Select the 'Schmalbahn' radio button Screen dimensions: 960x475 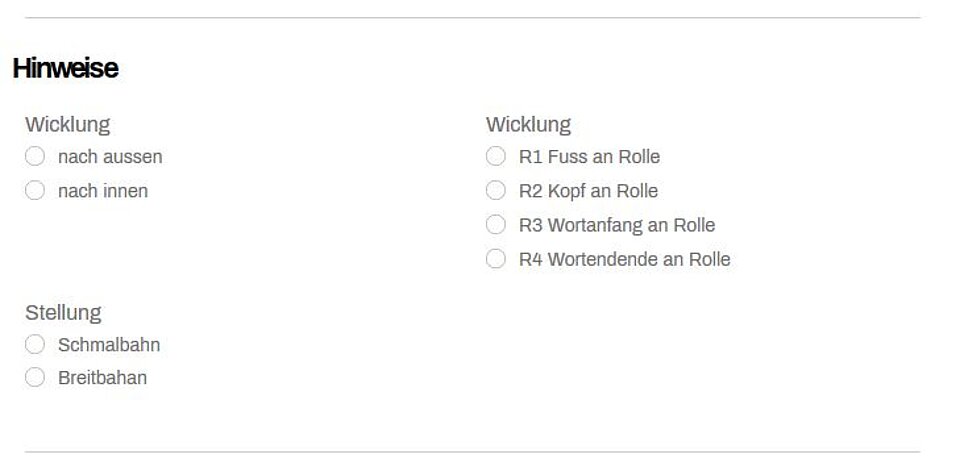[35, 345]
